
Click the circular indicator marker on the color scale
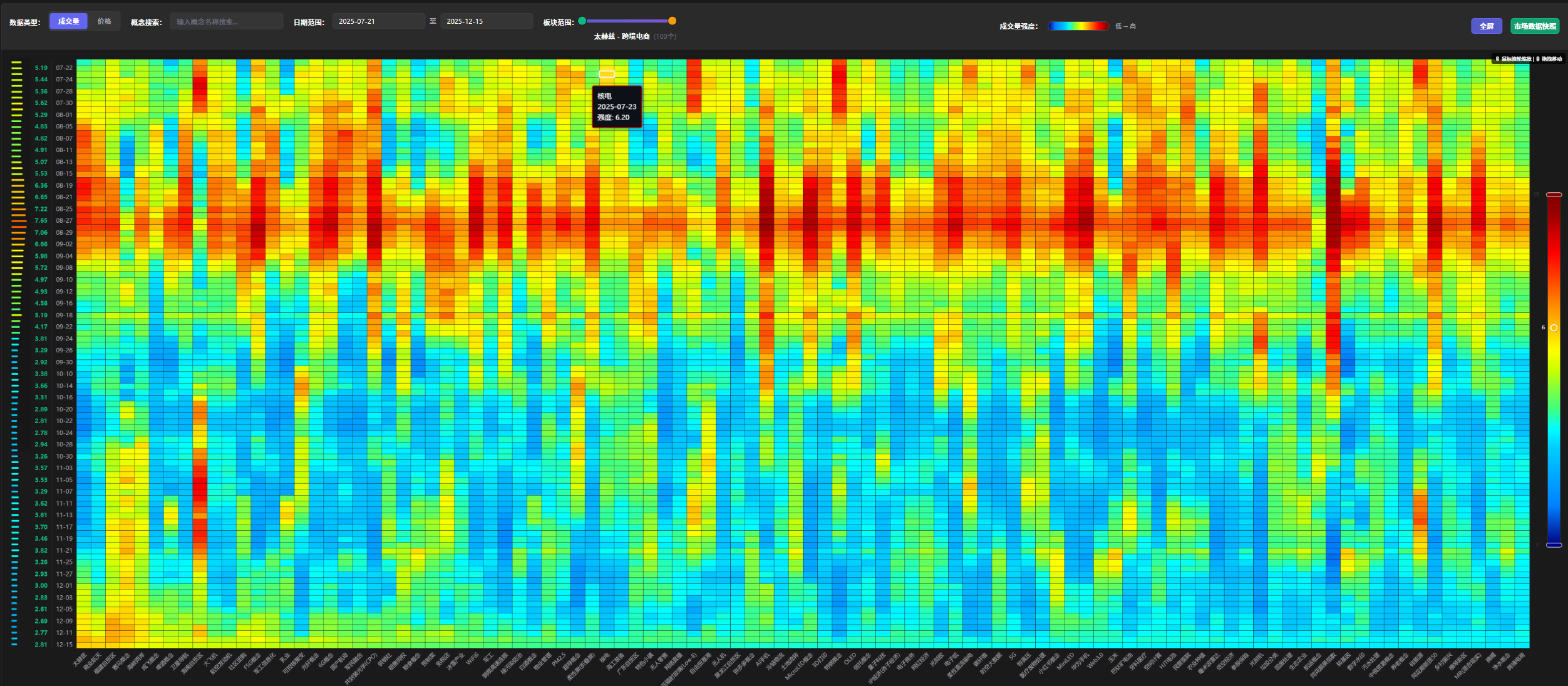pyautogui.click(x=1554, y=328)
